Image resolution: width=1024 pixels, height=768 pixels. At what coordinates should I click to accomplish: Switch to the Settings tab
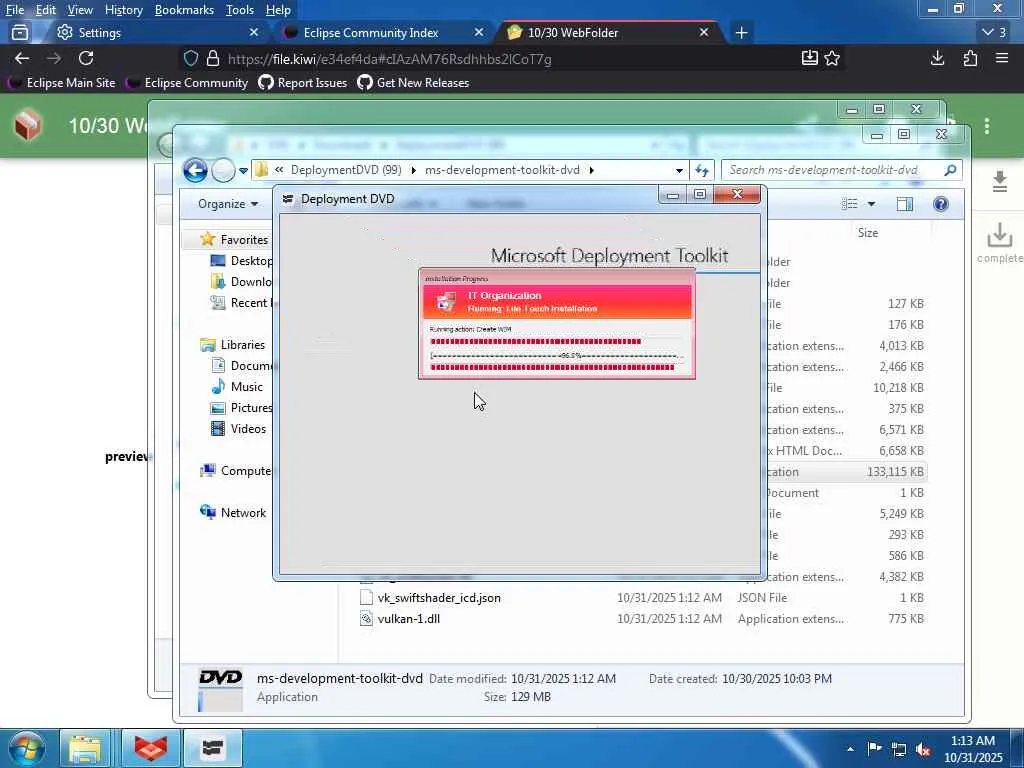(155, 32)
